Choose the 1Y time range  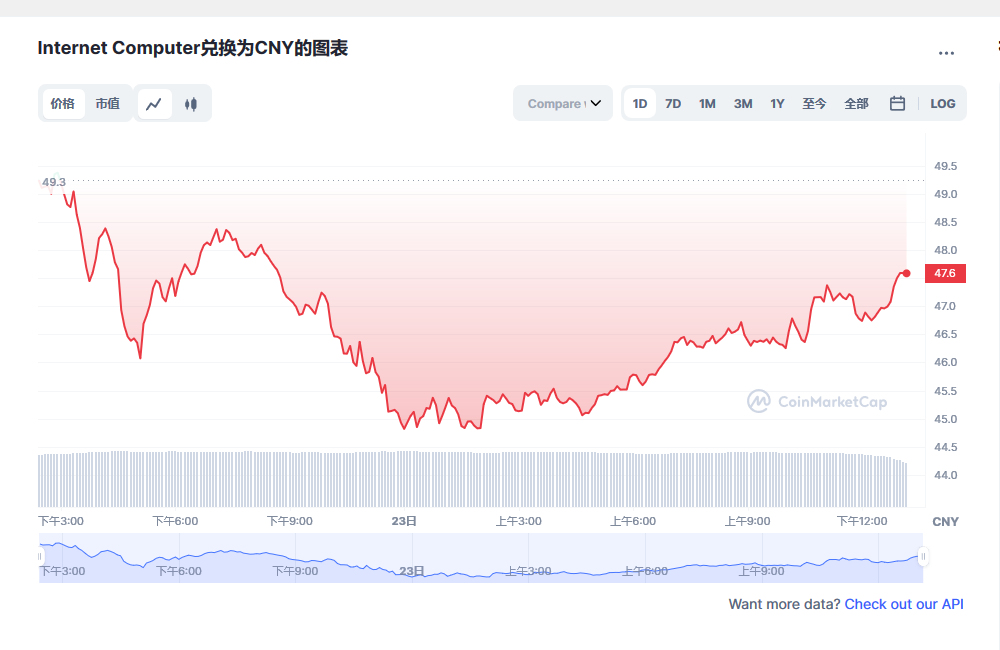tap(777, 103)
